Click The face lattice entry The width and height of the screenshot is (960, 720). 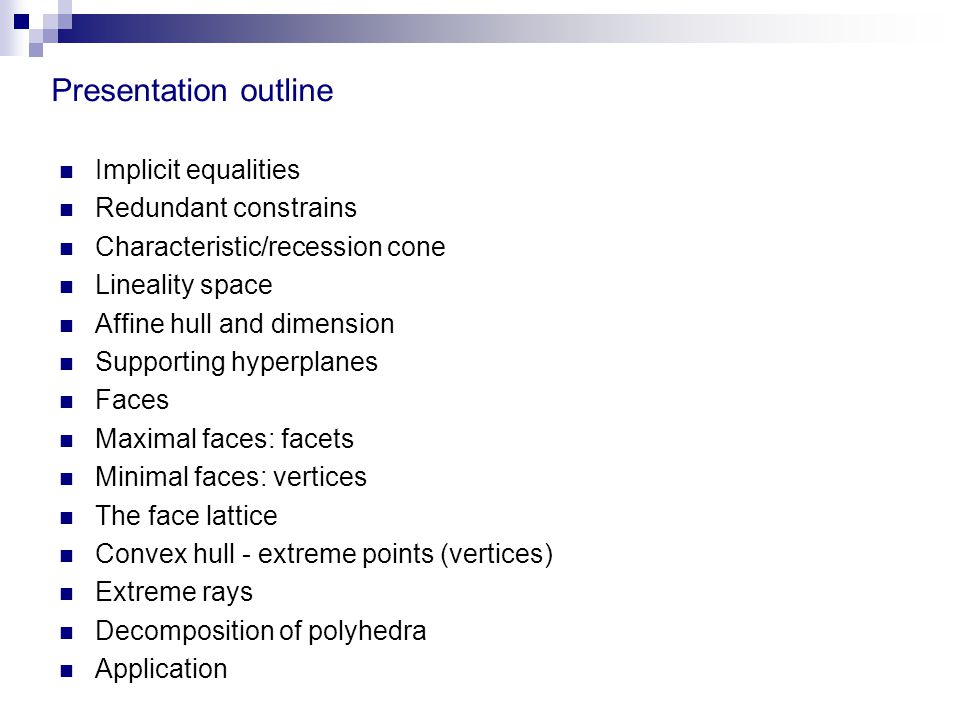186,516
